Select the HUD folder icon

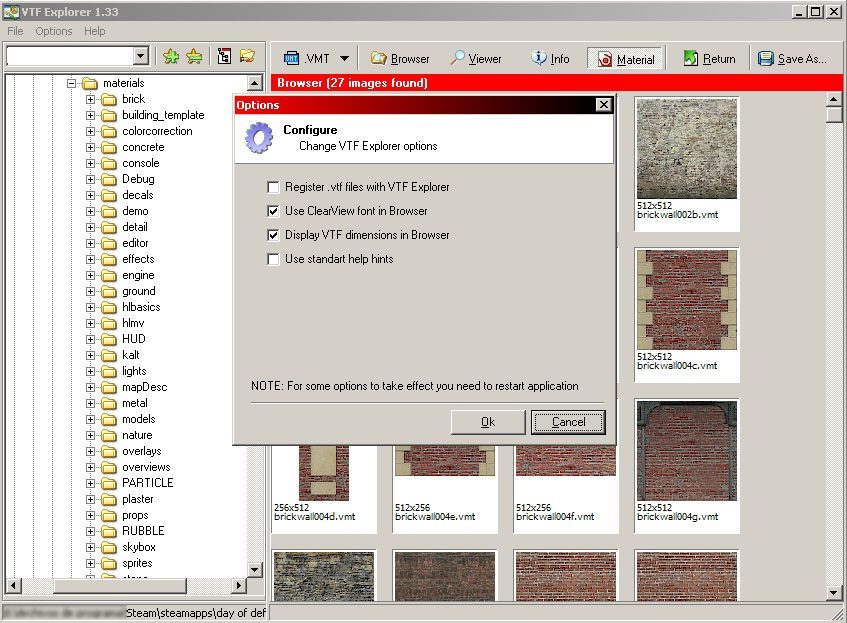(x=109, y=339)
